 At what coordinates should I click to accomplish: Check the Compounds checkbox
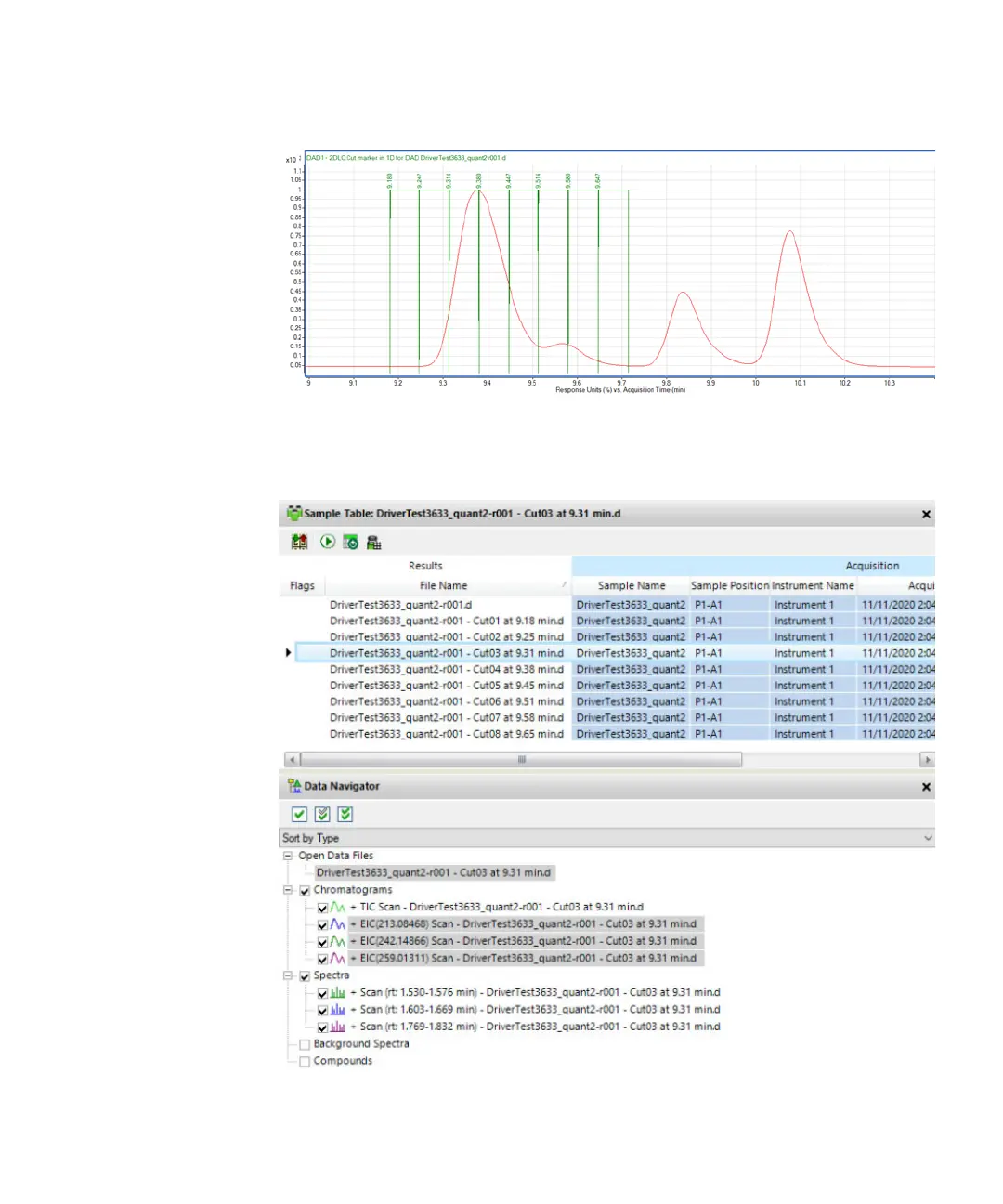pos(305,1061)
